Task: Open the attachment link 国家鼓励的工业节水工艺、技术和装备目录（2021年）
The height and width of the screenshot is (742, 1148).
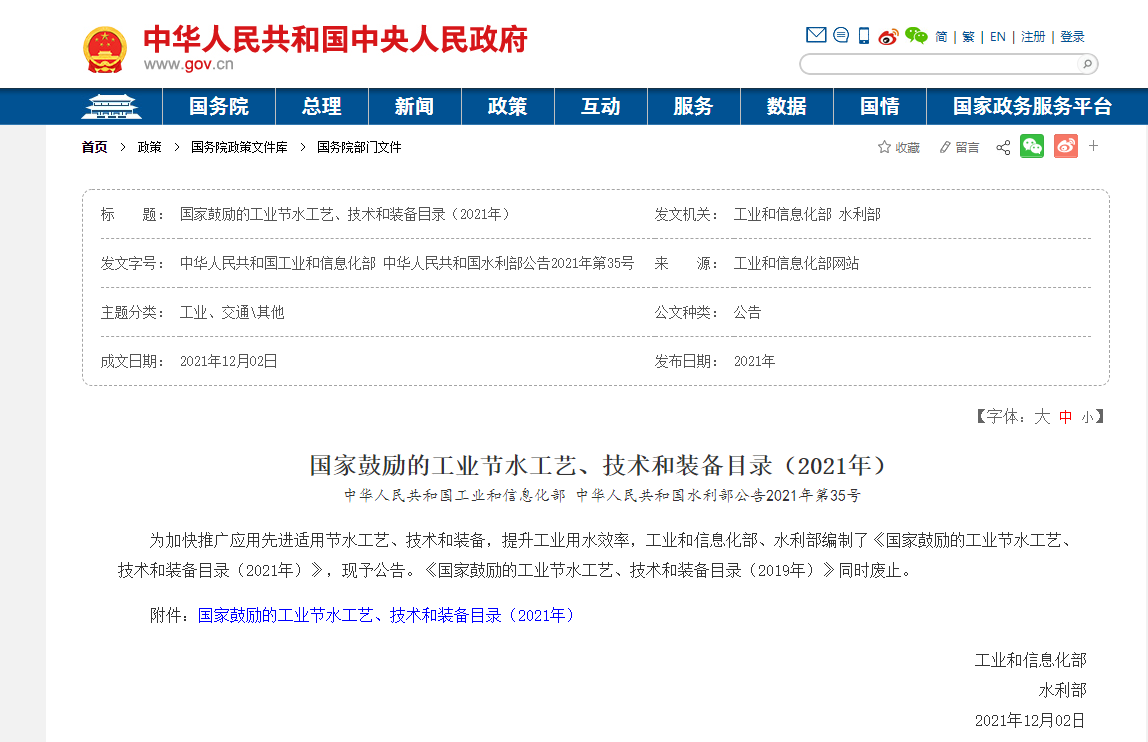Action: (388, 615)
